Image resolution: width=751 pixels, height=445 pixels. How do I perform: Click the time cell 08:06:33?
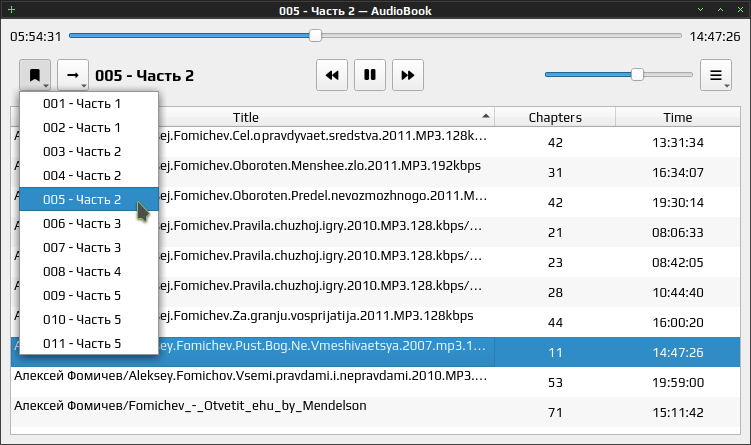[x=678, y=233]
